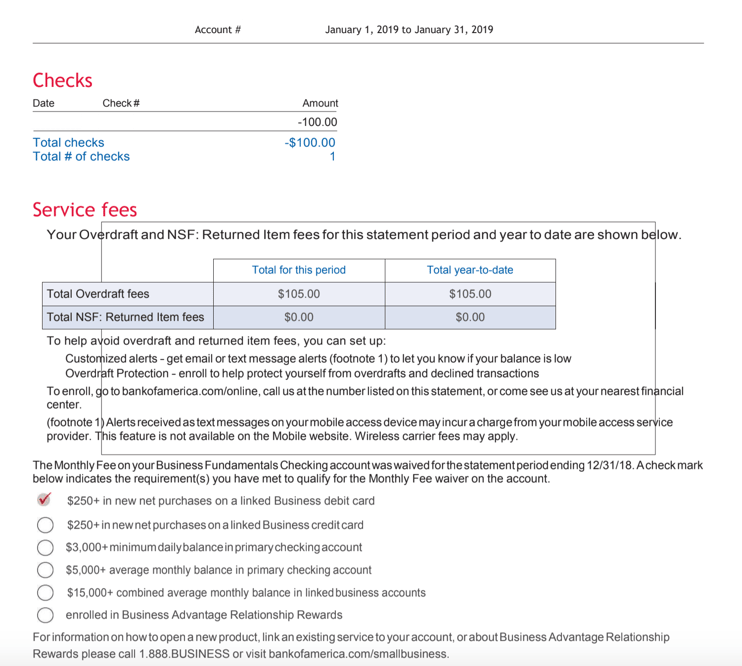Click the Total NSF: Returned Item fees label

point(125,317)
